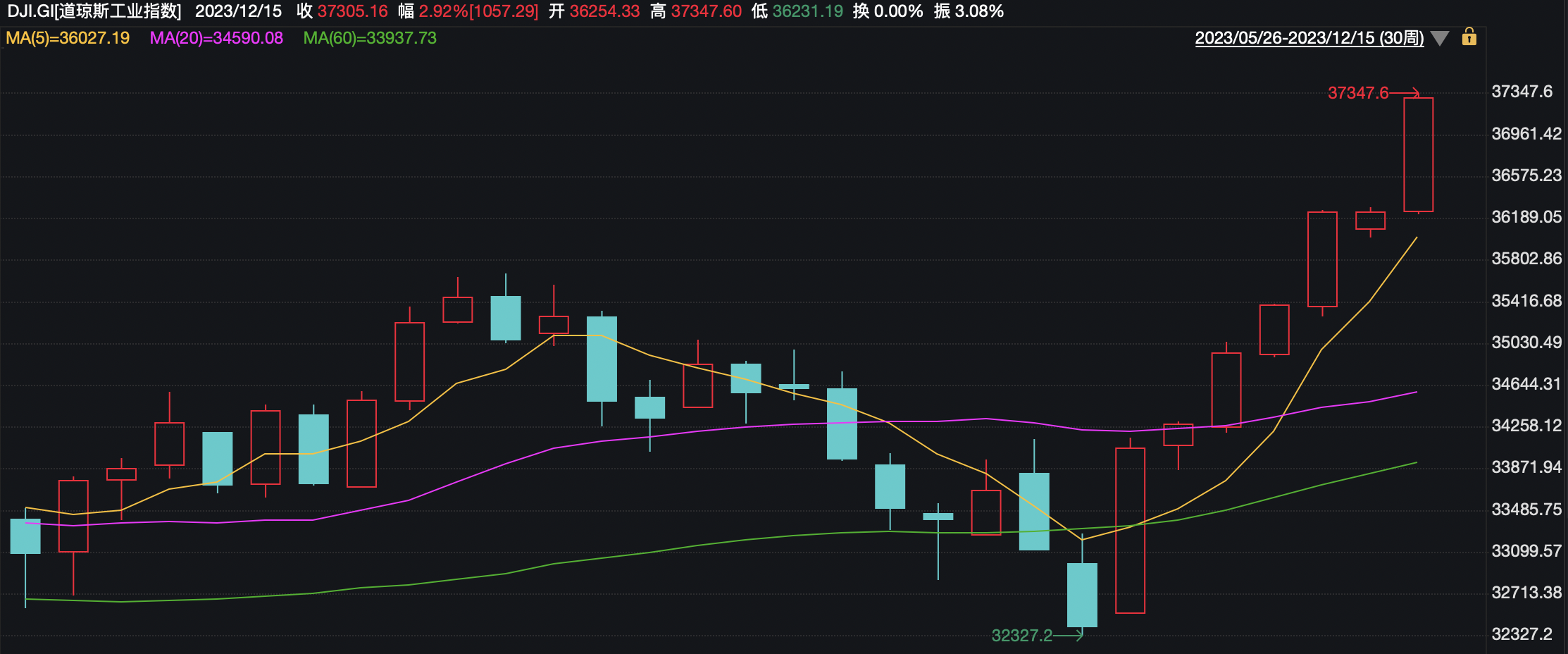Click the green 32327.2 low marker

[x=1021, y=636]
